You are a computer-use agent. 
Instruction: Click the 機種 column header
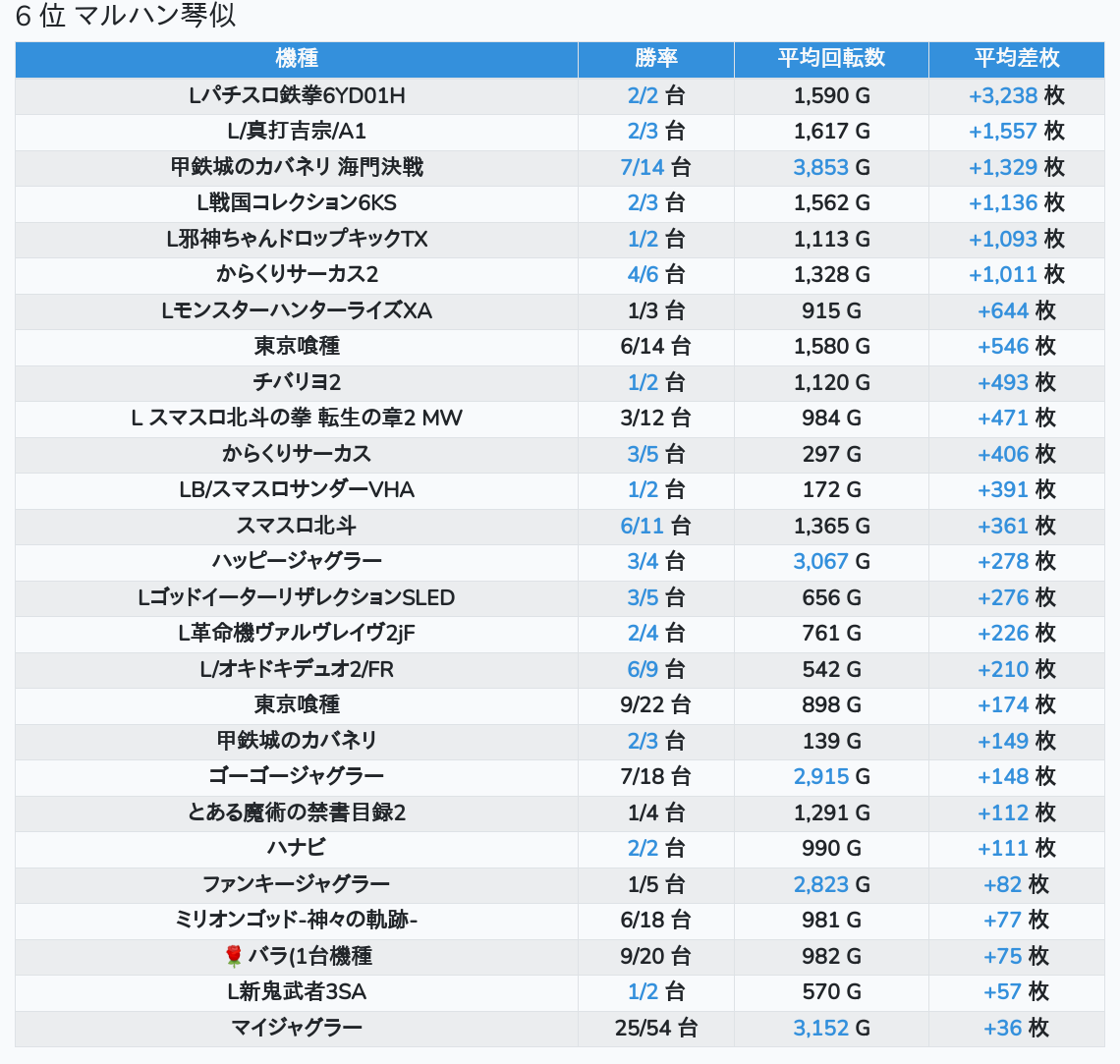297,58
